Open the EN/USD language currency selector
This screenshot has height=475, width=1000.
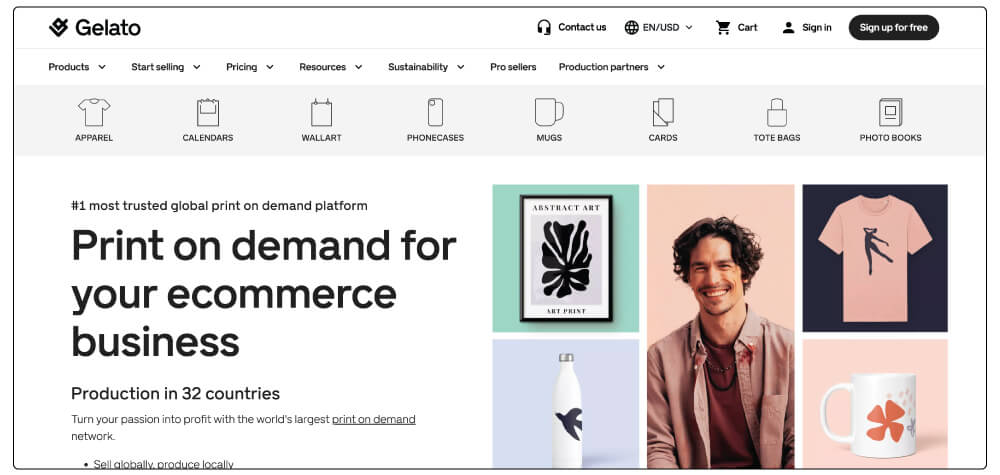click(658, 27)
